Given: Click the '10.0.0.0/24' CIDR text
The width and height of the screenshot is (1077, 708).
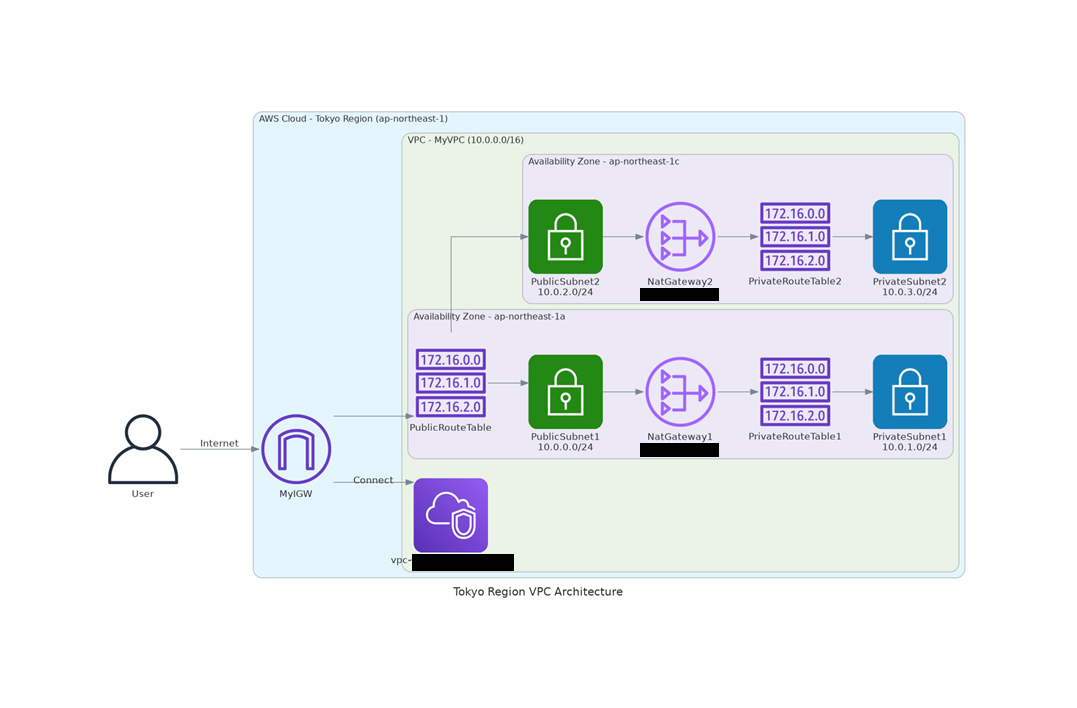Looking at the screenshot, I should pyautogui.click(x=565, y=447).
